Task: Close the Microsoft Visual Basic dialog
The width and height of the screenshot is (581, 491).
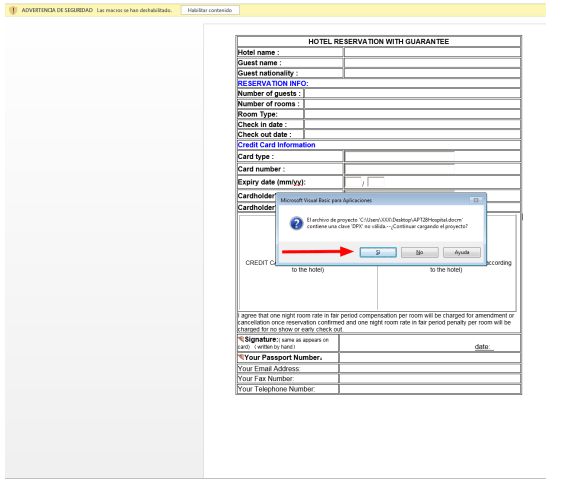Action: click(476, 200)
